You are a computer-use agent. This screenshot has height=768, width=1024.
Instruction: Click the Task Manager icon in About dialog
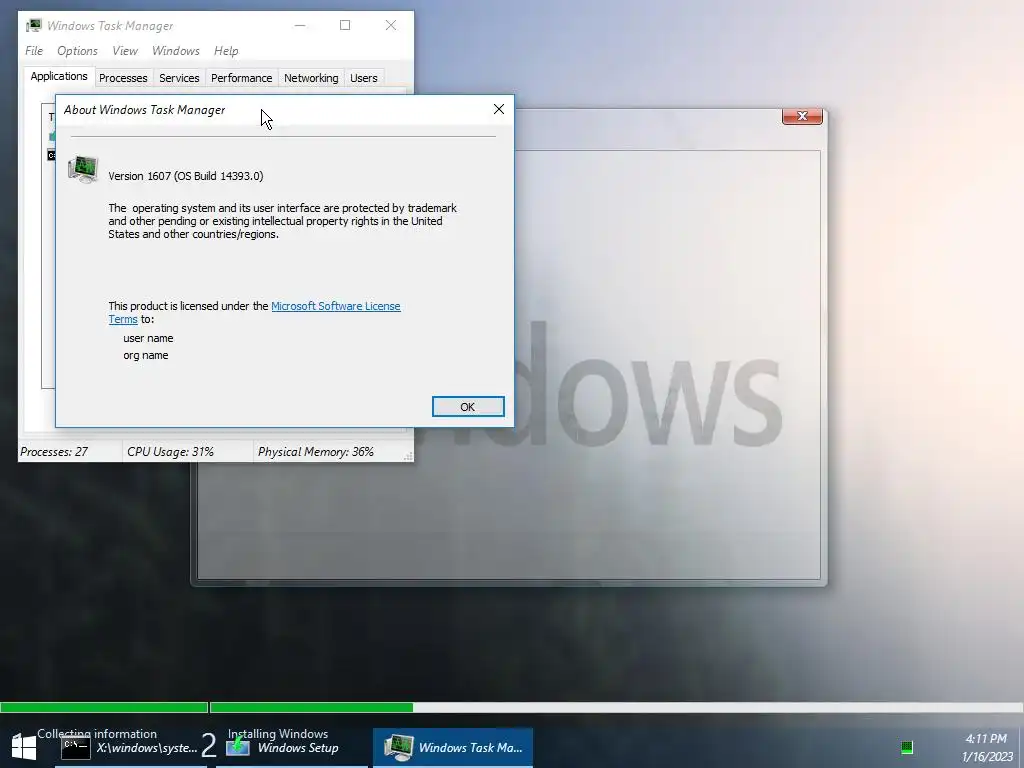coord(83,170)
